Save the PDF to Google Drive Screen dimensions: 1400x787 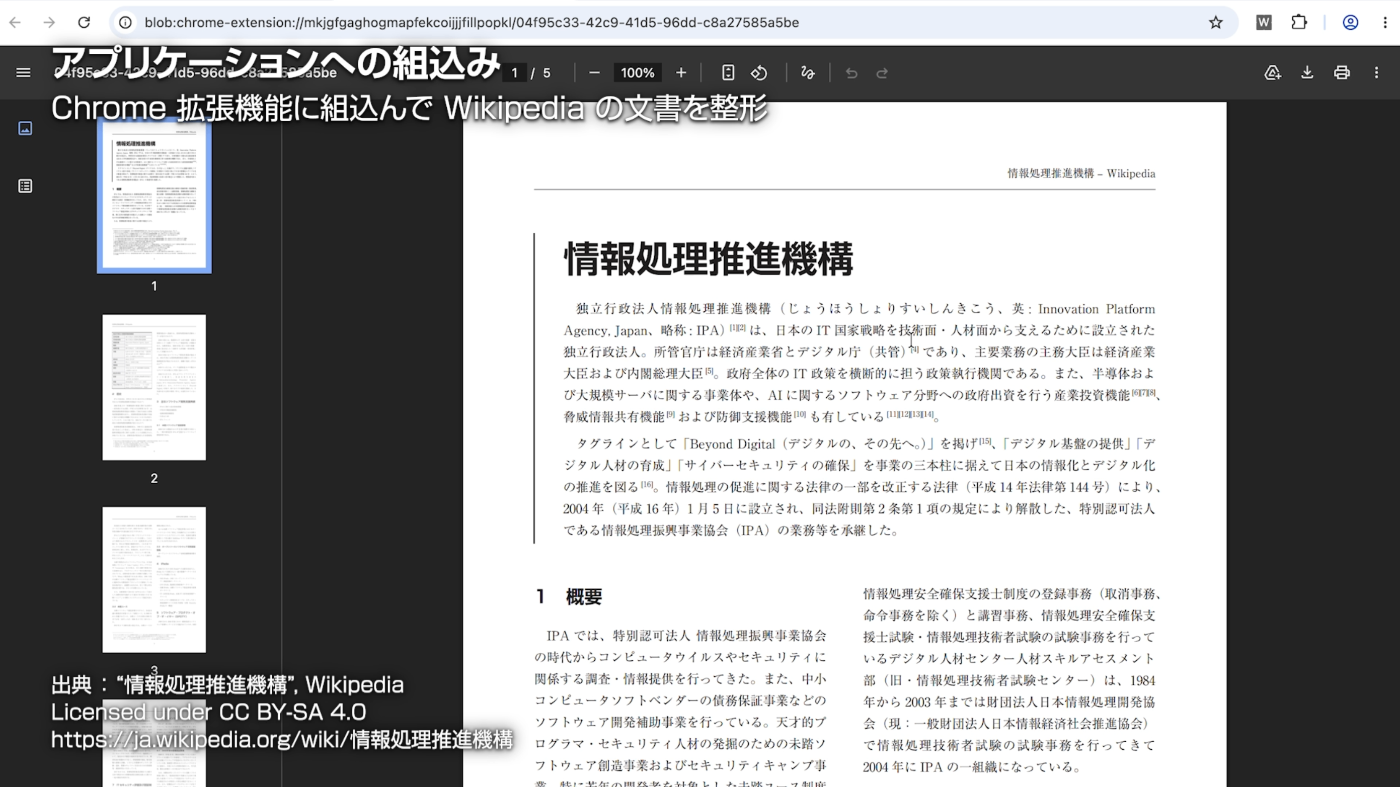[x=1273, y=73]
